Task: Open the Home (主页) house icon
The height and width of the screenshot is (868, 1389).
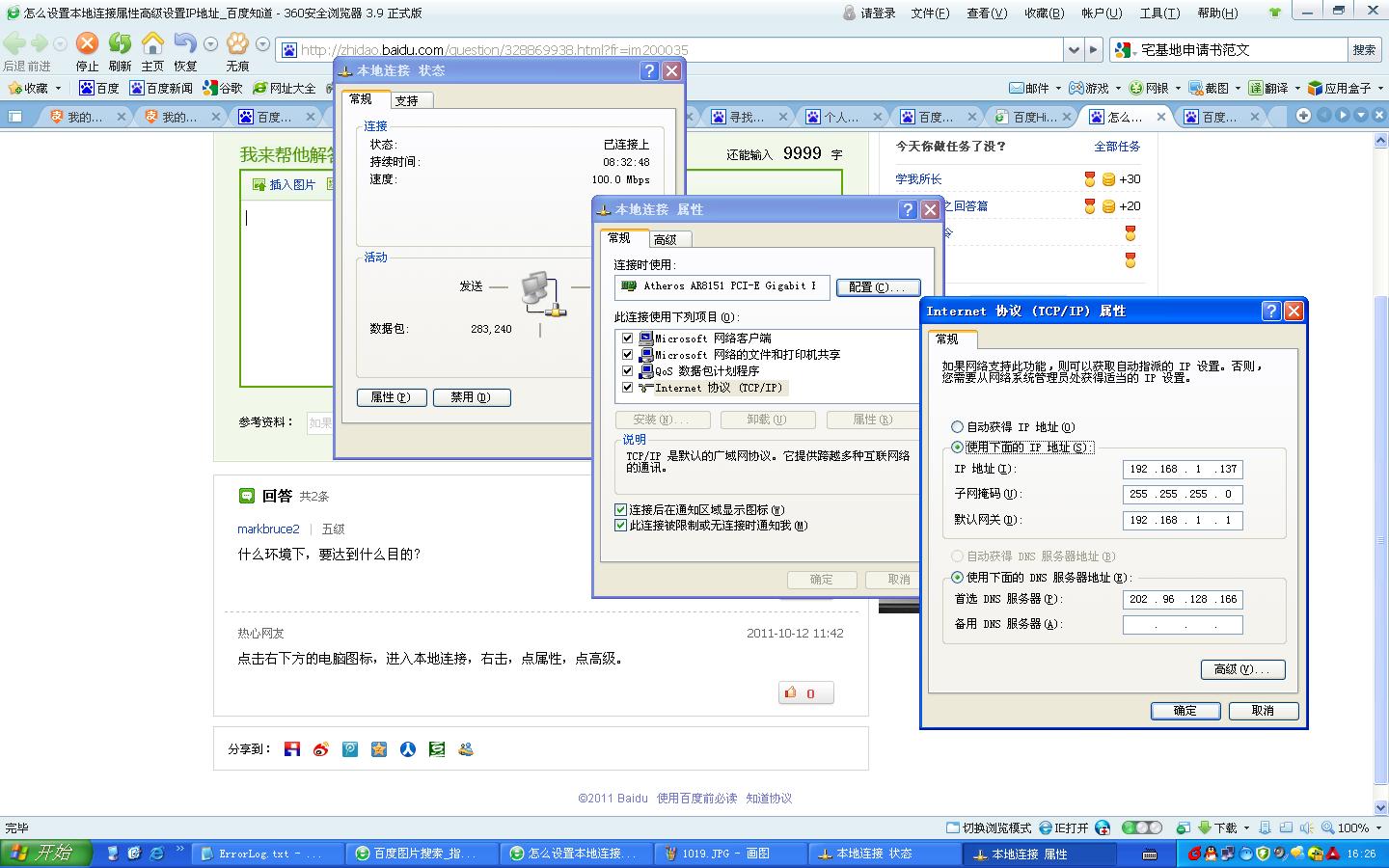Action: pos(152,43)
